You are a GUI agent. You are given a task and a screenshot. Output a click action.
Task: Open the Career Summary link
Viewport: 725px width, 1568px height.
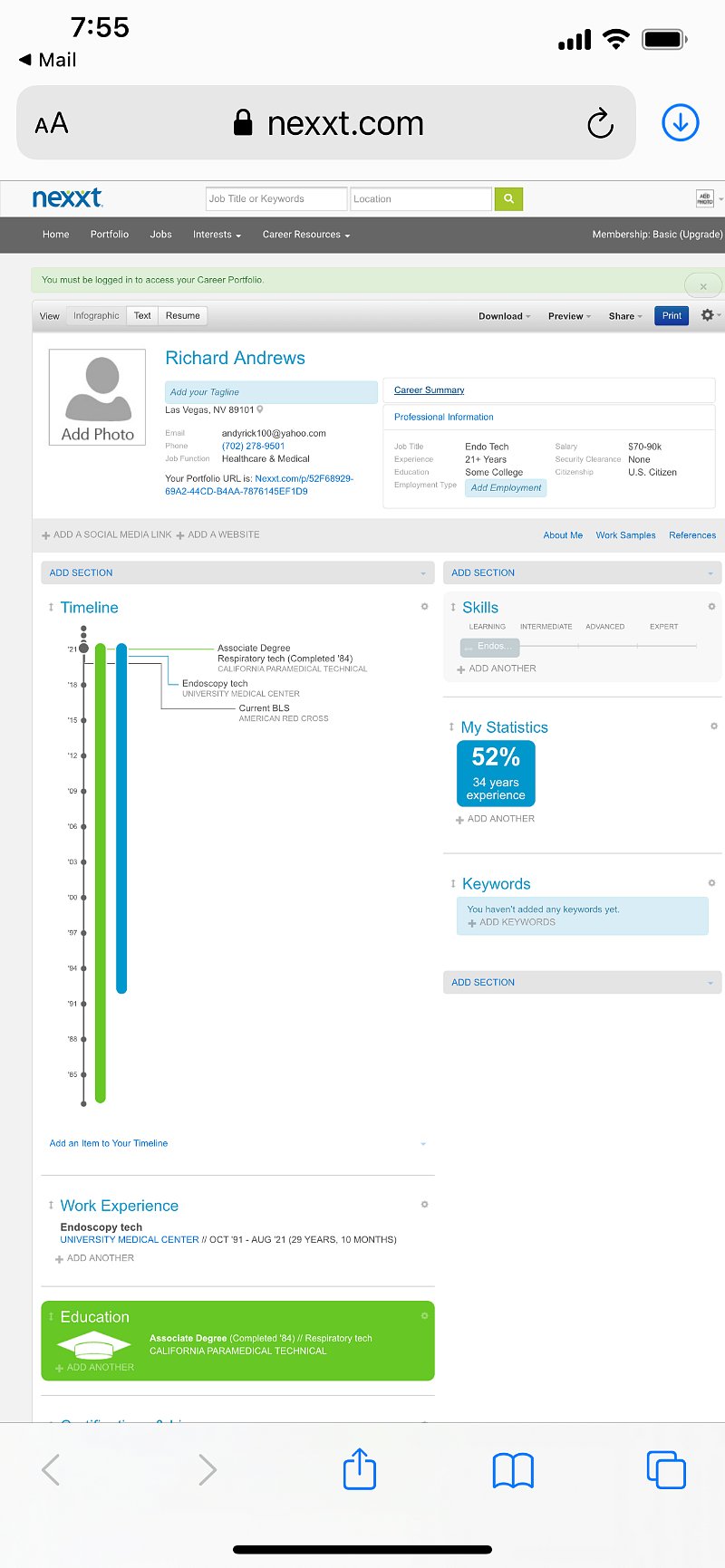429,390
